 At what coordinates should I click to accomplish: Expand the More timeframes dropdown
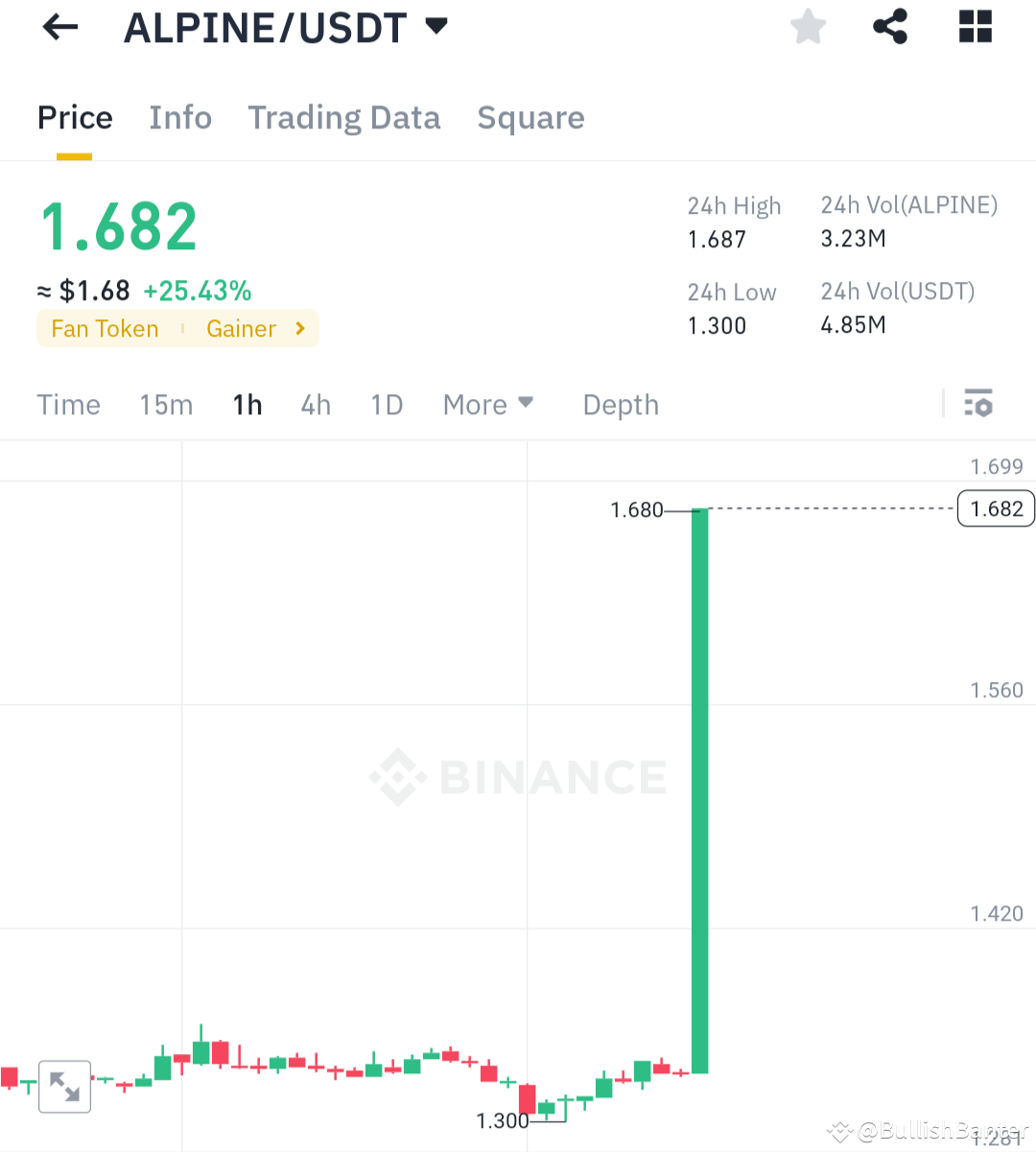coord(488,404)
